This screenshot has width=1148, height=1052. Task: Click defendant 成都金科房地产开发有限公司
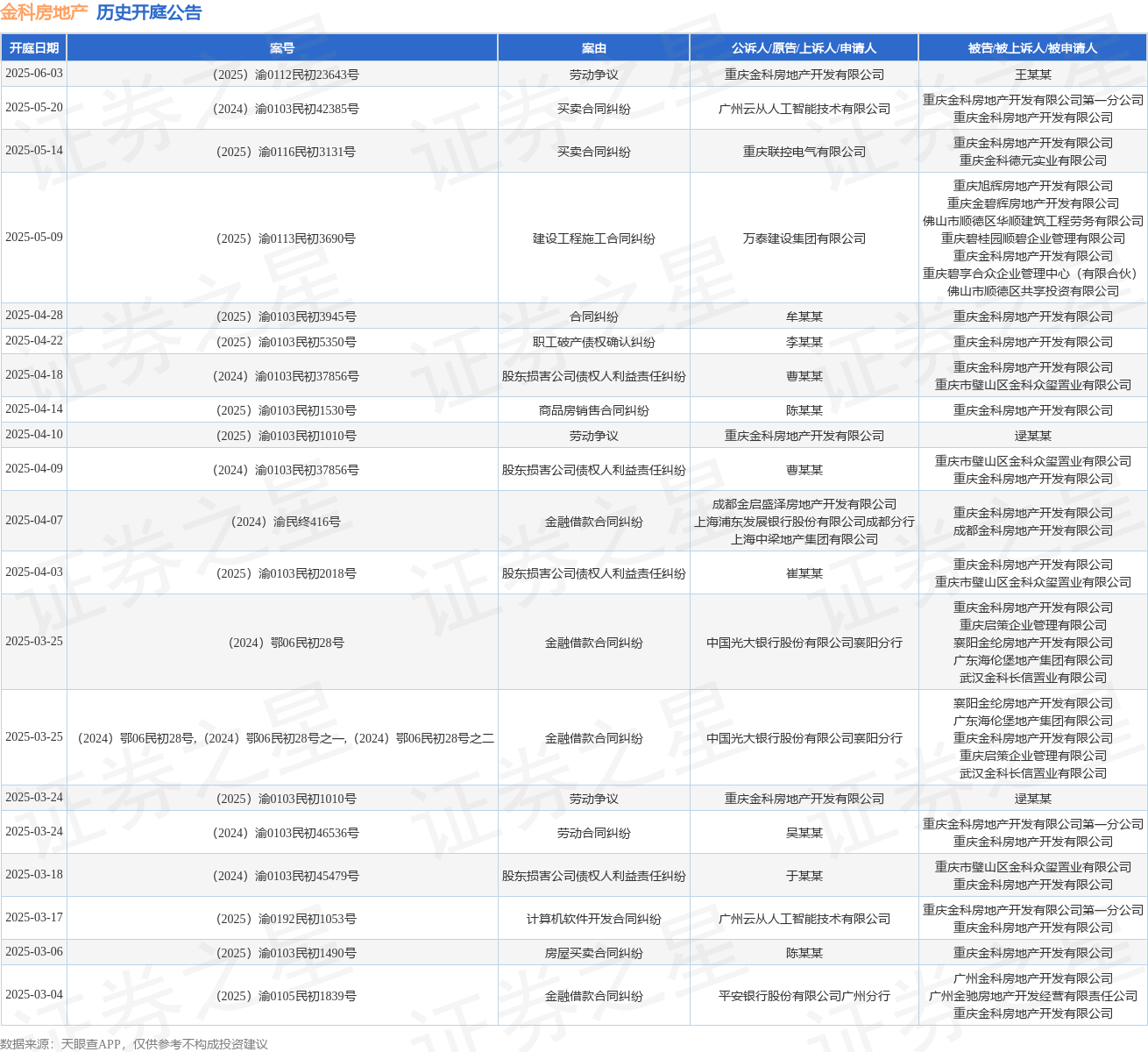pyautogui.click(x=1033, y=530)
